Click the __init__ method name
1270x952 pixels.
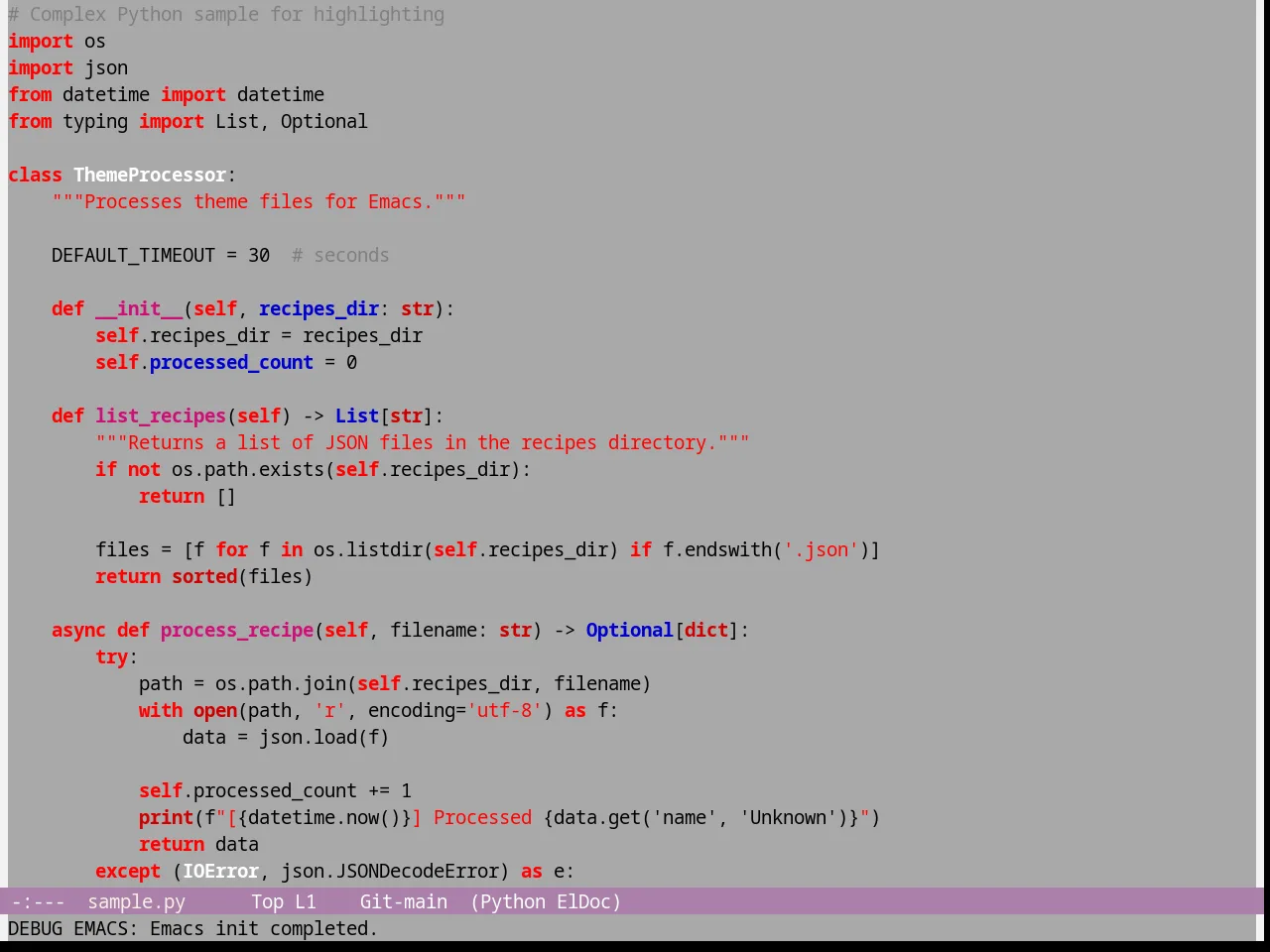[x=139, y=308]
